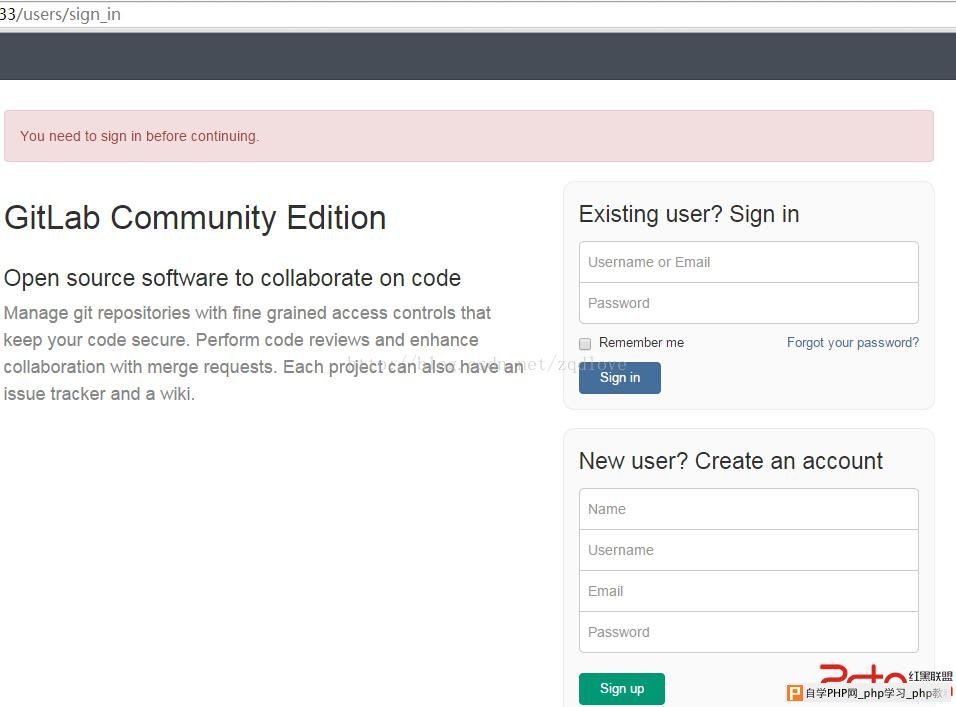Click the 'Remember me' label text
The image size is (956, 707).
point(641,343)
